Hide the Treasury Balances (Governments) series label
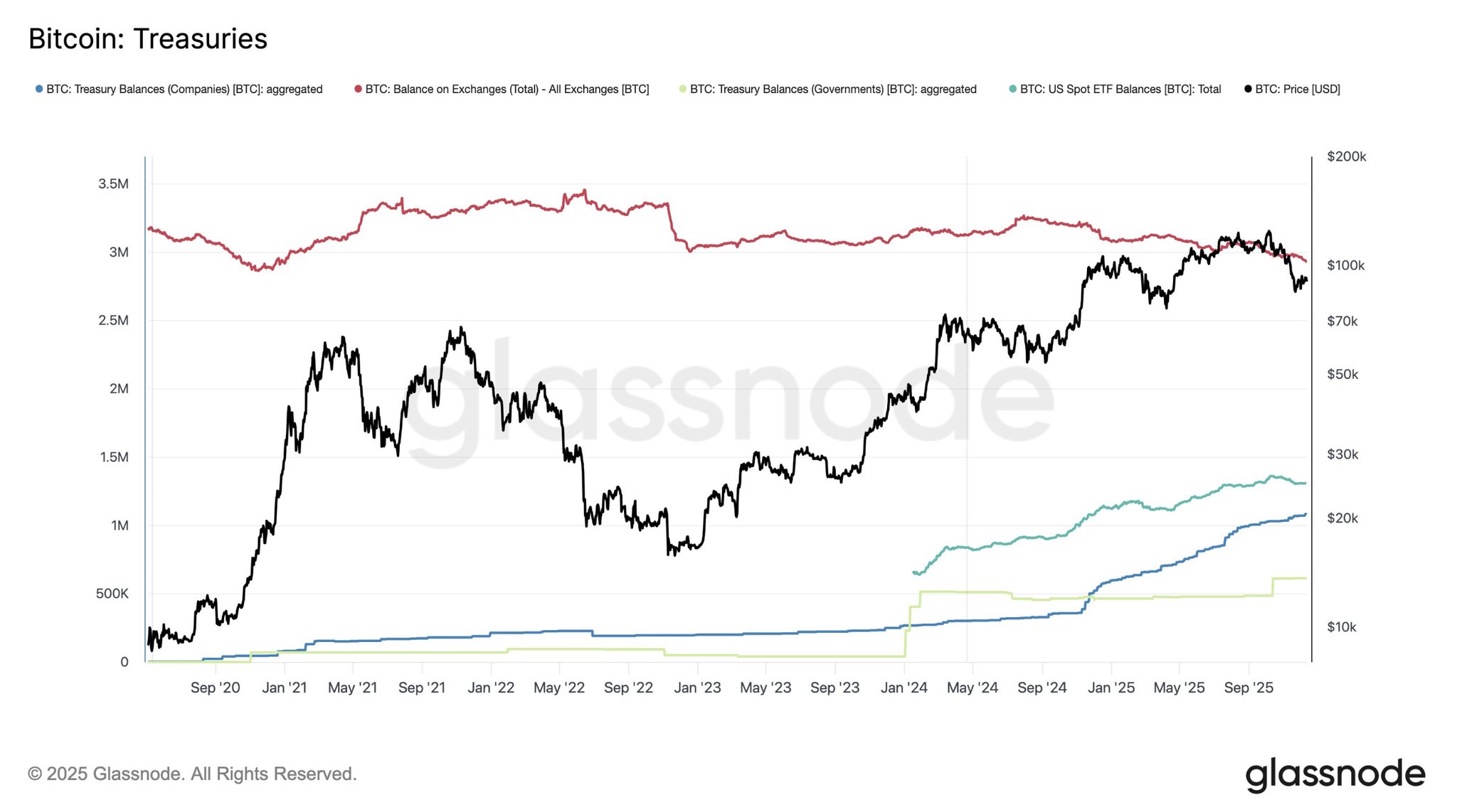Screen dimensions: 1457x812 (833, 90)
